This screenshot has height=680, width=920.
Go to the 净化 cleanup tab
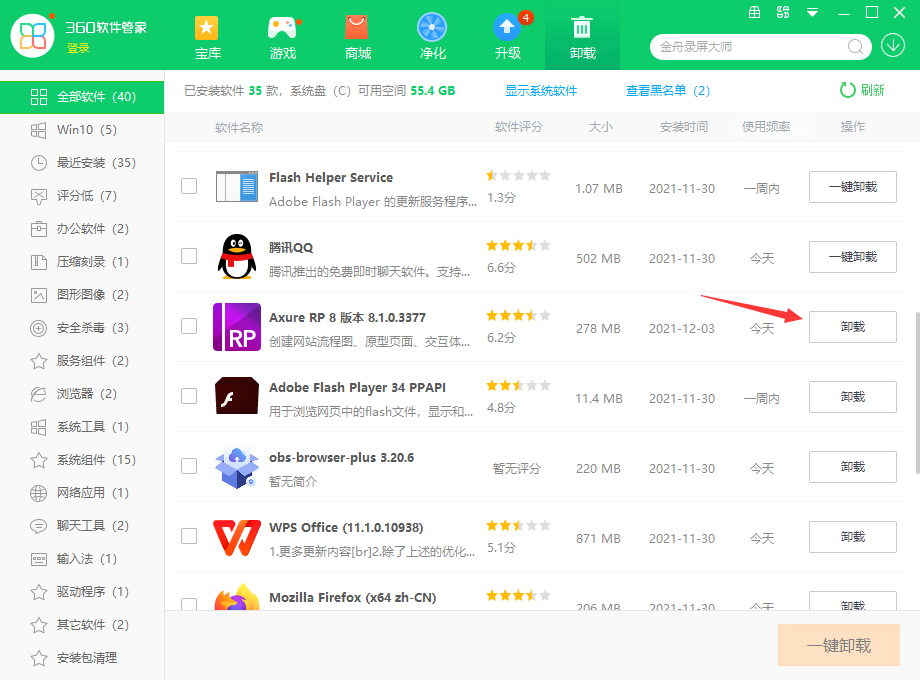432,38
